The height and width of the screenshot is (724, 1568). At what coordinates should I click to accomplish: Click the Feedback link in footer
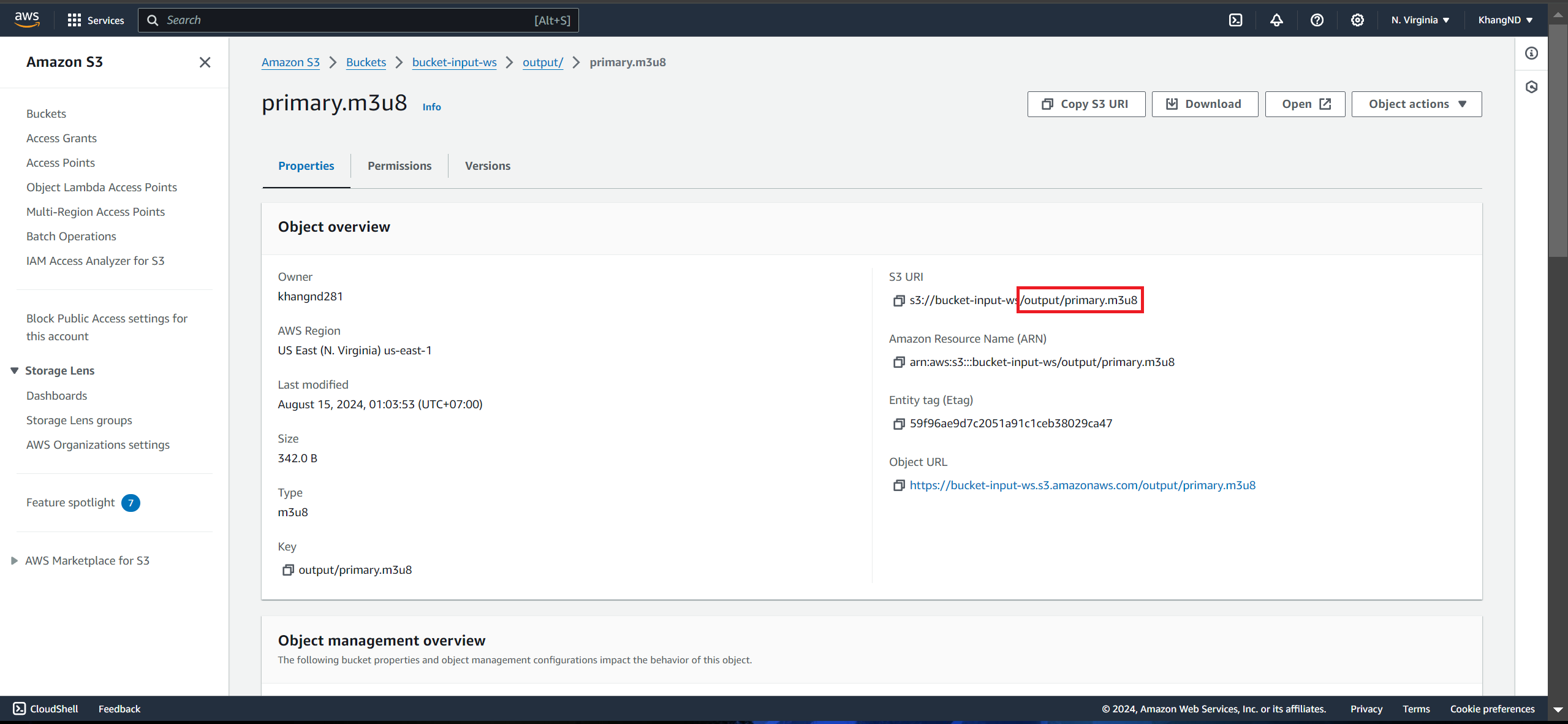pos(119,709)
